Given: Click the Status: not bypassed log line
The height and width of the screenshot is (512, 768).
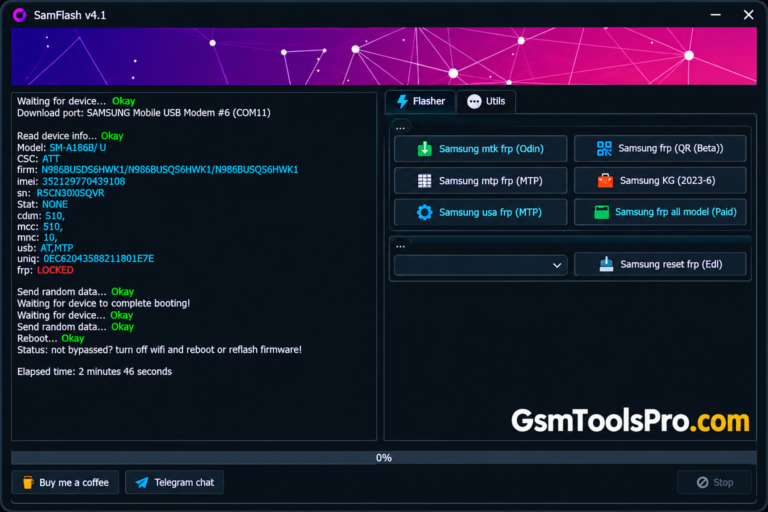Looking at the screenshot, I should [159, 350].
